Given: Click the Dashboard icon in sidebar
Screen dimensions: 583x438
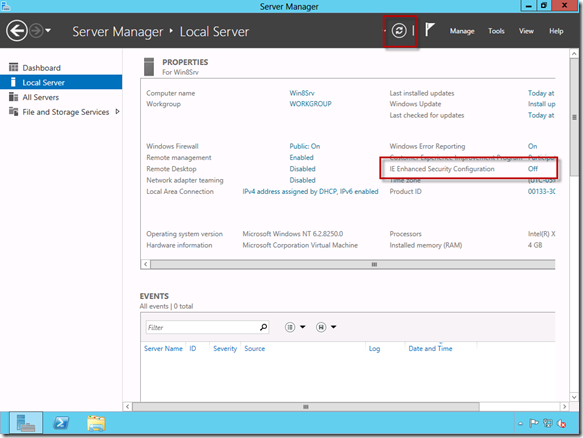Looking at the screenshot, I should pos(13,67).
